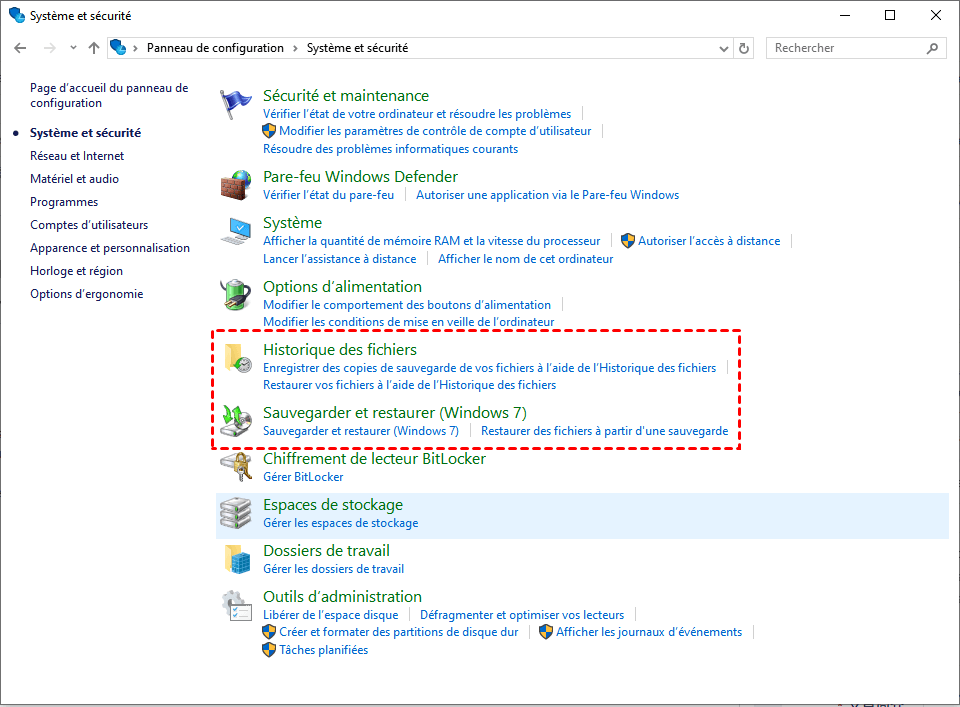Click the Options d'alimentation battery icon
The width and height of the screenshot is (960, 707).
[236, 295]
